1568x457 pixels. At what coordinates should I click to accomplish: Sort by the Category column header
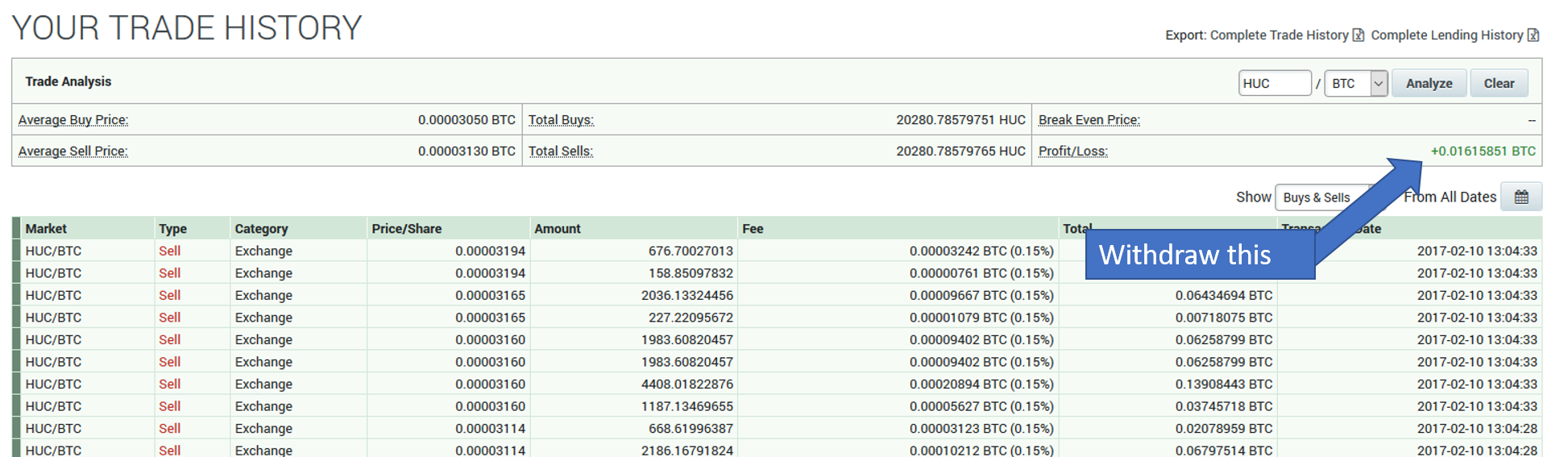tap(261, 228)
